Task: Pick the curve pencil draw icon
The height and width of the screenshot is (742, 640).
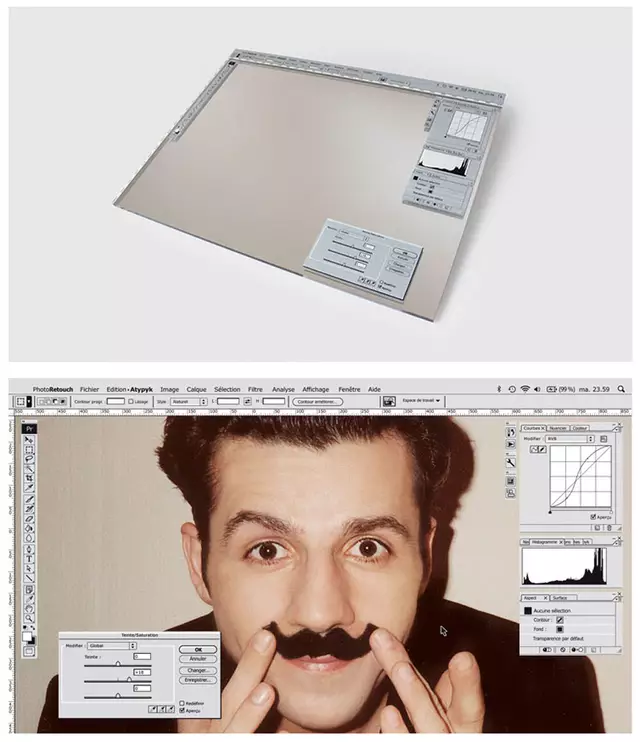Action: click(x=542, y=449)
